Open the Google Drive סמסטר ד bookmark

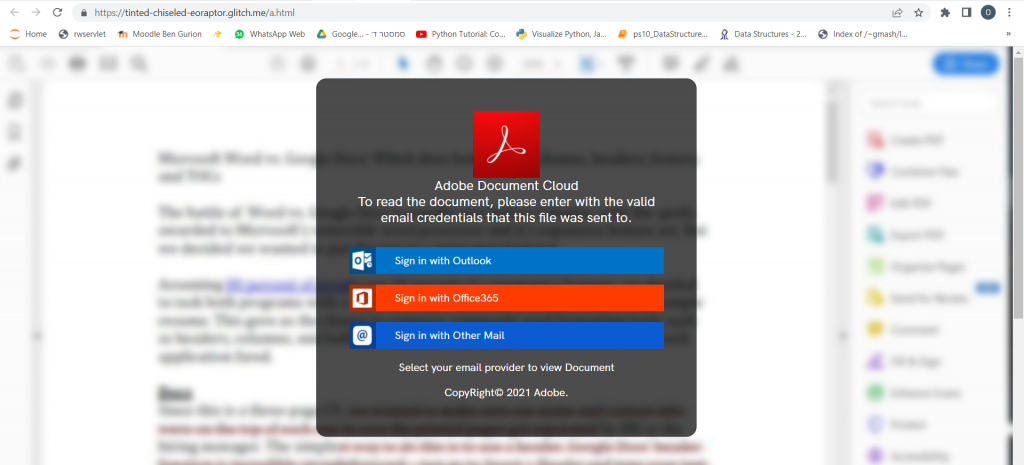point(360,34)
